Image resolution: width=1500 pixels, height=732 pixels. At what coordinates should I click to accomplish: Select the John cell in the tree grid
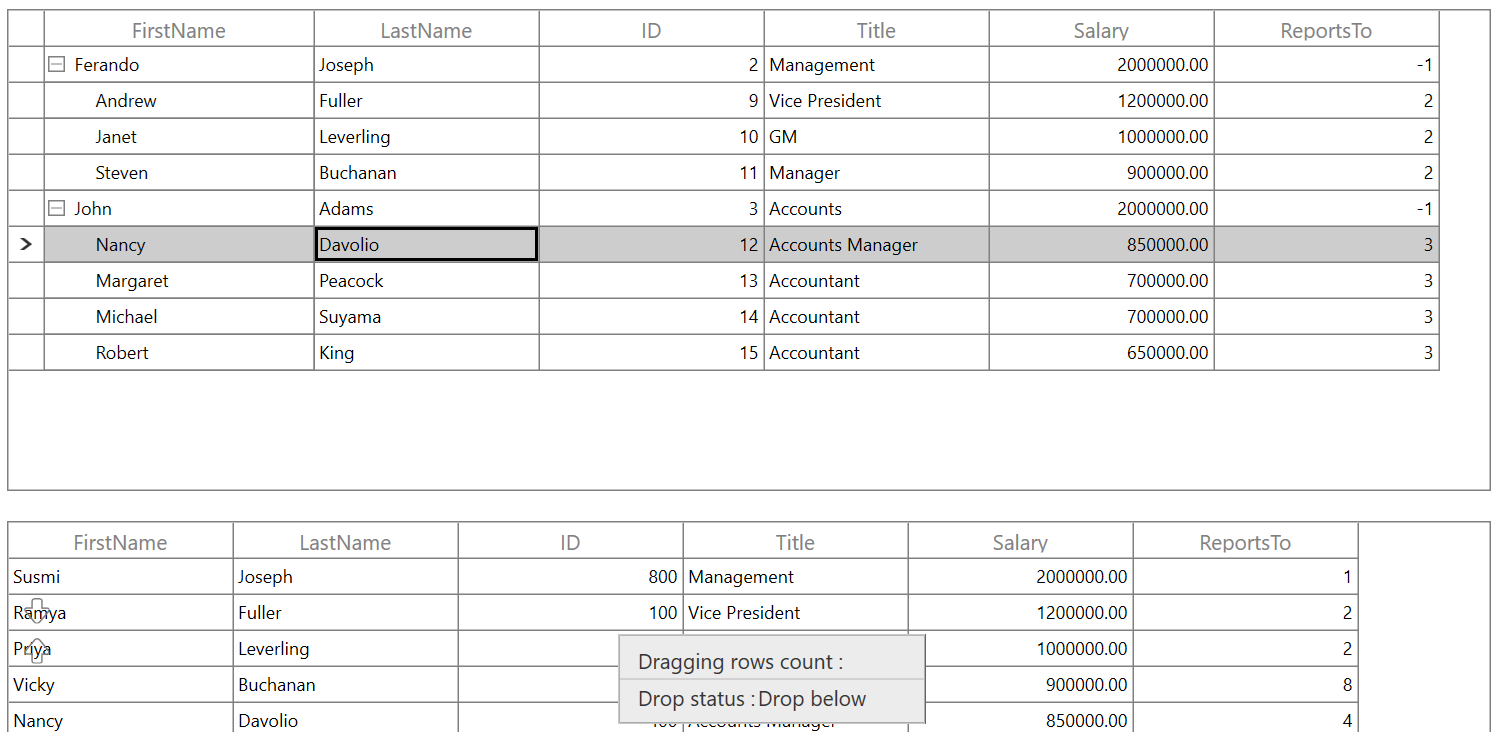[179, 209]
